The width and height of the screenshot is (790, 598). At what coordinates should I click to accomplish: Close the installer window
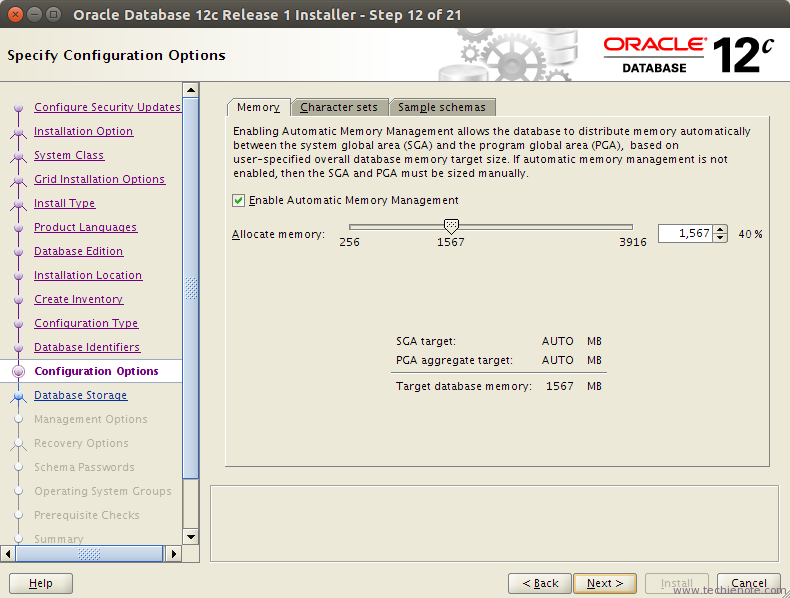(16, 14)
